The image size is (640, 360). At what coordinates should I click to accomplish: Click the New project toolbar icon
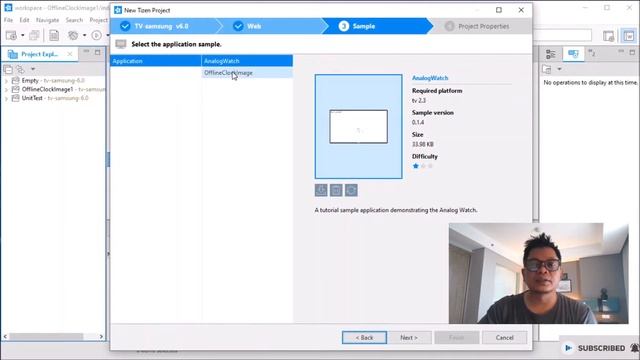[11, 36]
